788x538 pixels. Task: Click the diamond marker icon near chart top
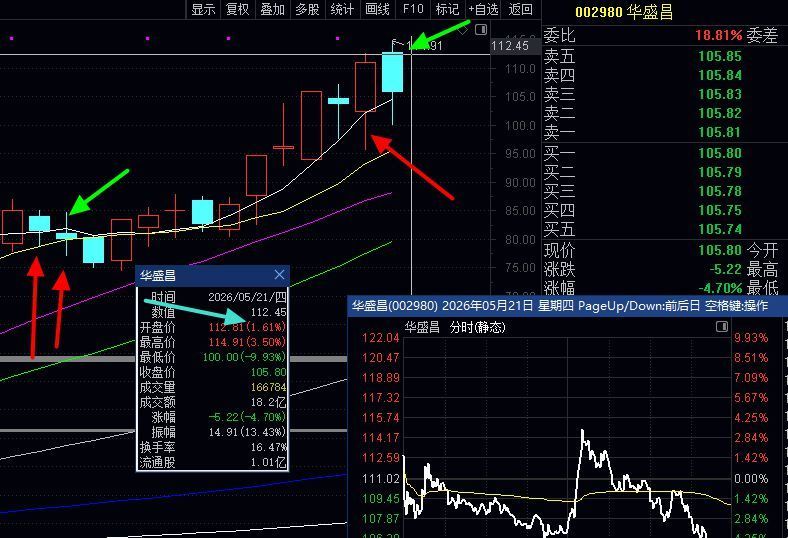point(463,30)
